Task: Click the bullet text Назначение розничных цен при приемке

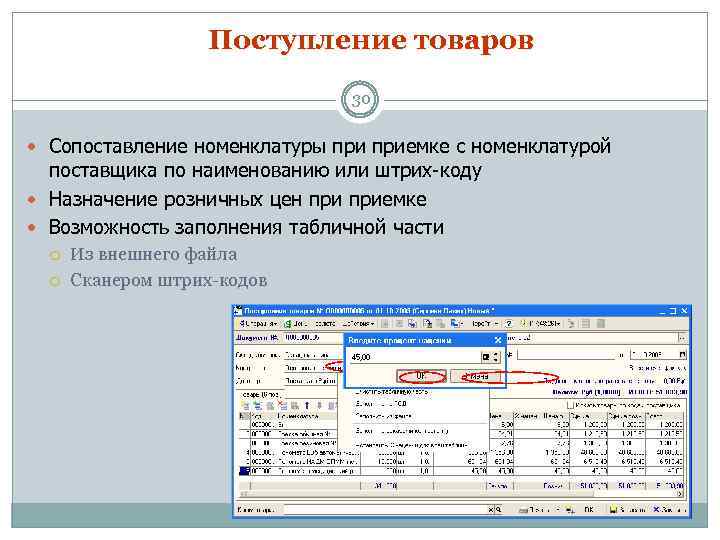Action: (x=238, y=199)
